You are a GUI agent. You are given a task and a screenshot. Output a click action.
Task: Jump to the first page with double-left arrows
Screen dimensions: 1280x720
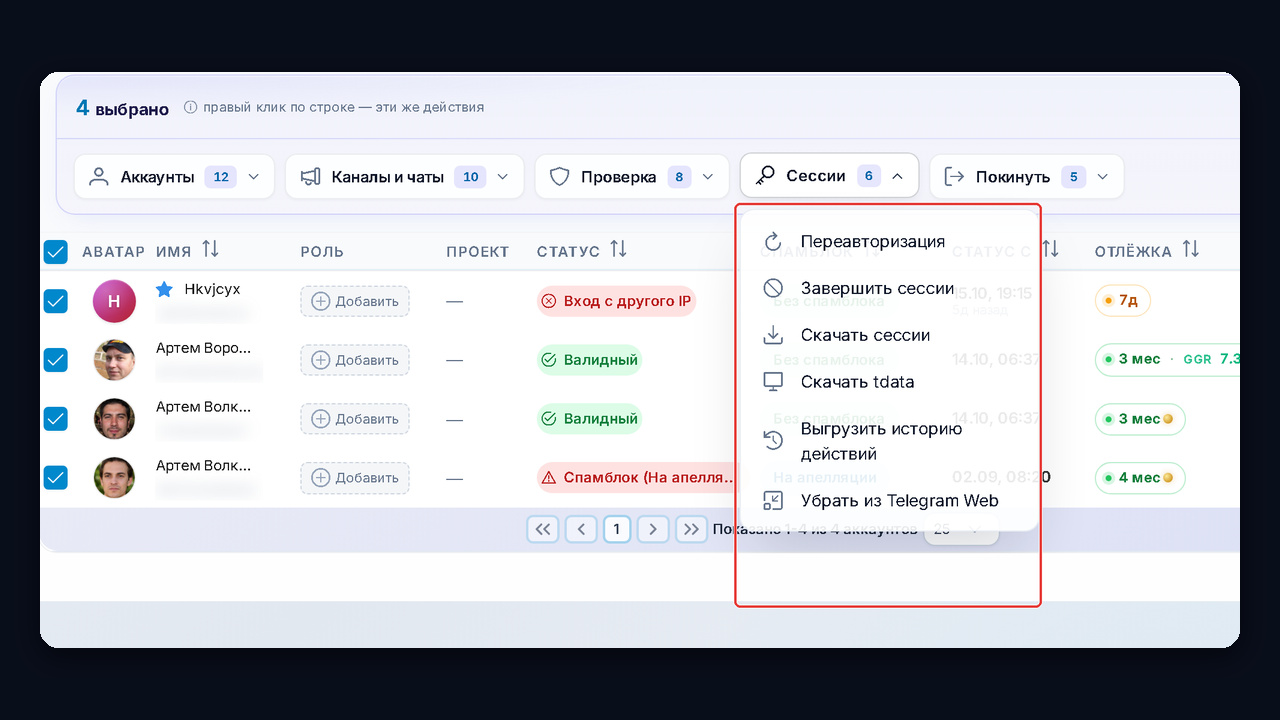click(543, 529)
